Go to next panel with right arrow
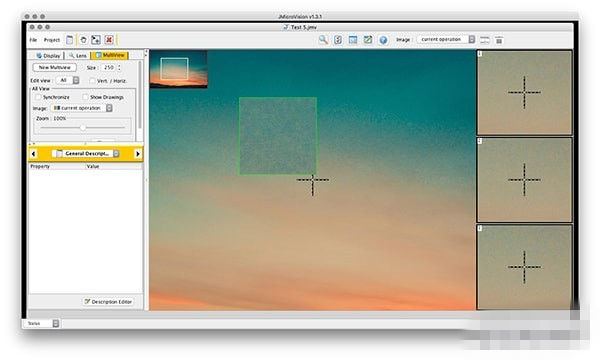 (137, 154)
